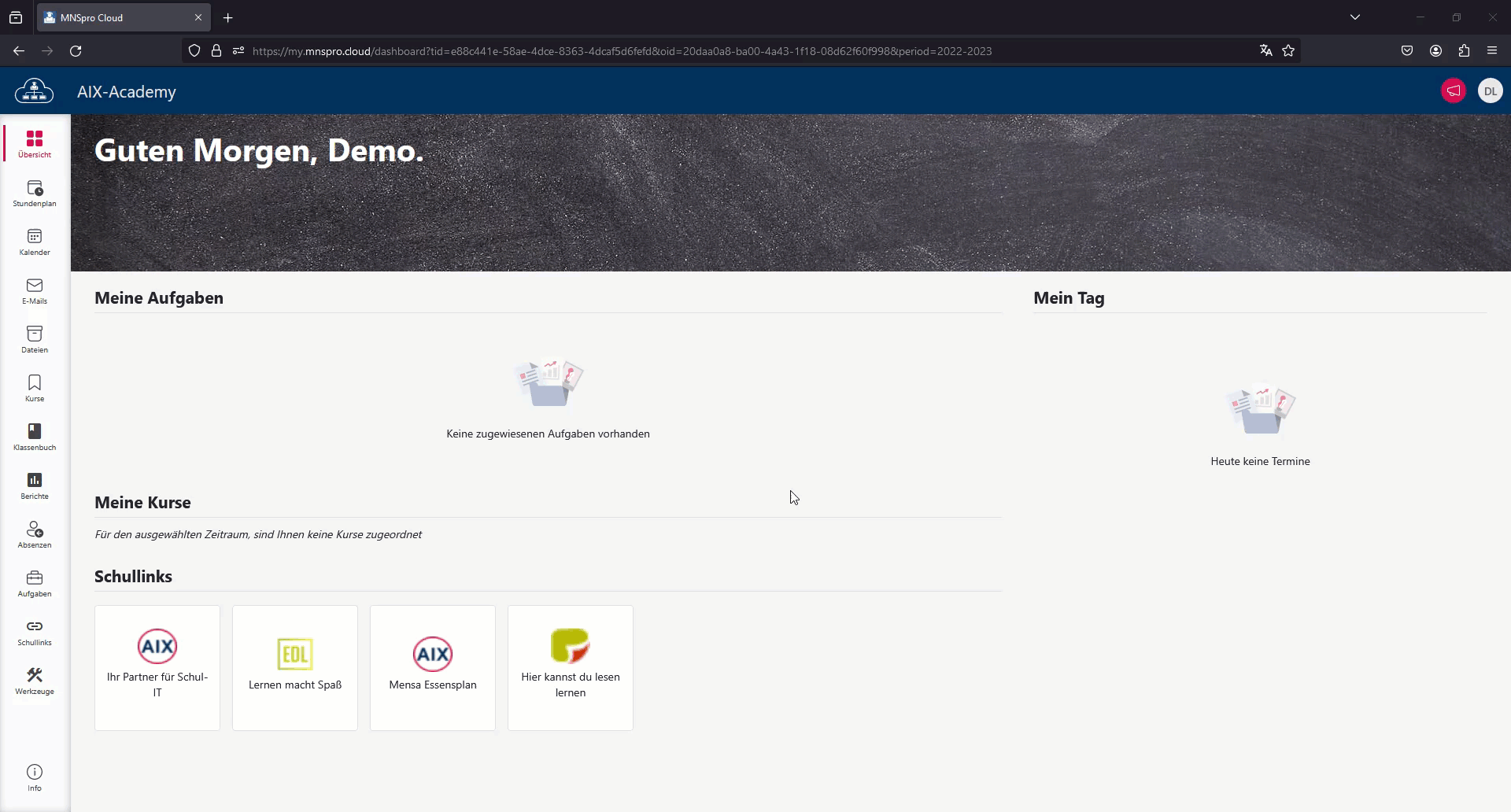
Task: Open the Dateien file storage
Action: point(35,340)
